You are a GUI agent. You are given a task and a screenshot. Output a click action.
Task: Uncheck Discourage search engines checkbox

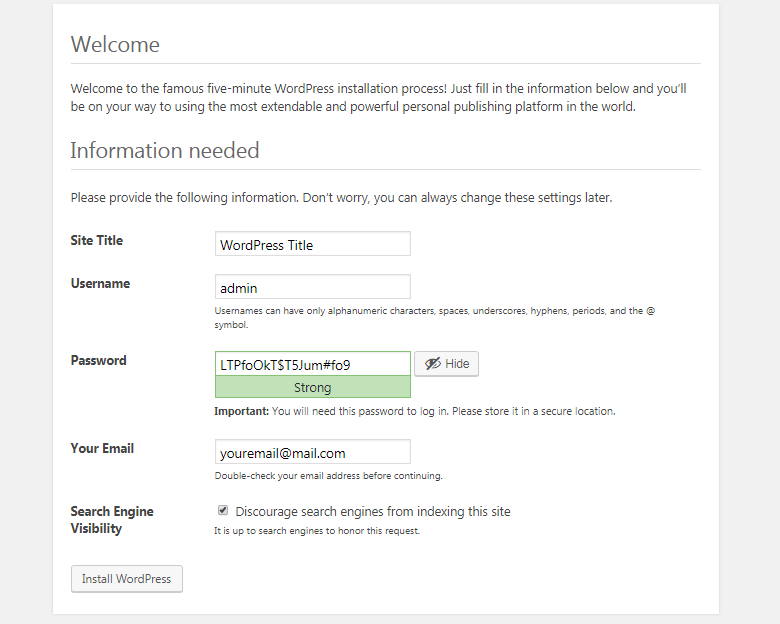(223, 510)
